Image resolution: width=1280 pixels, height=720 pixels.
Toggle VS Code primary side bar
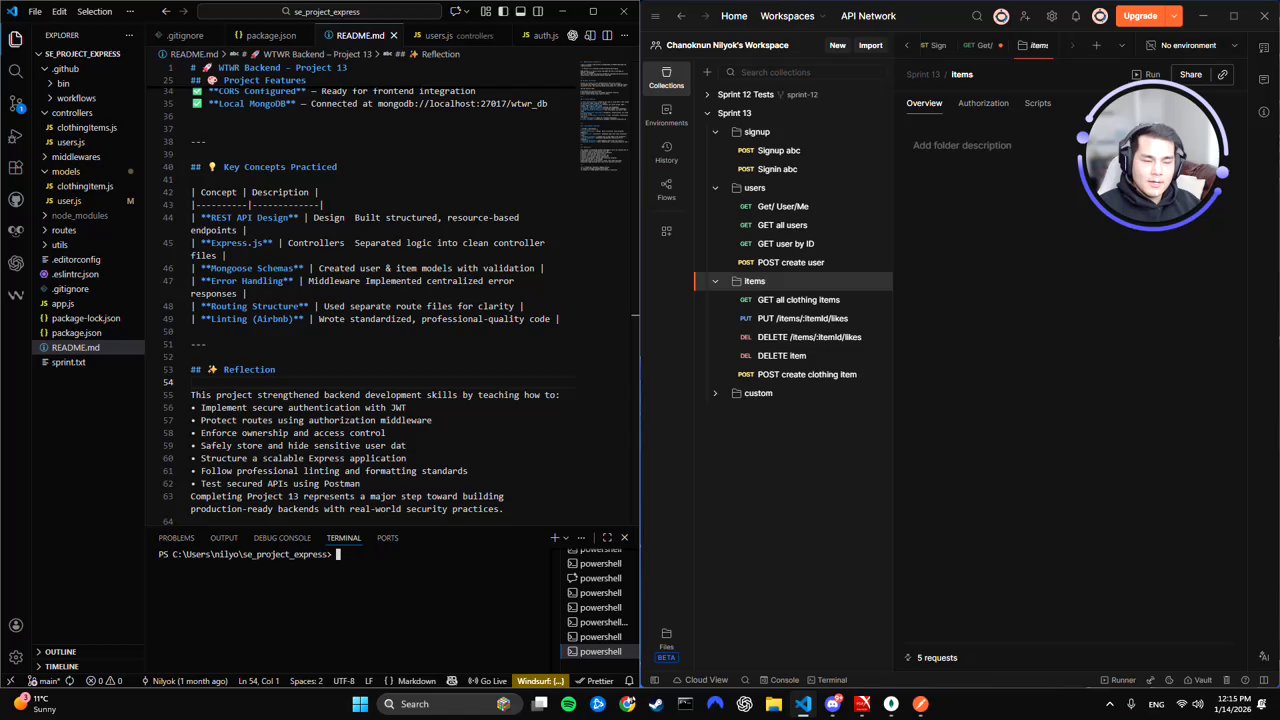(503, 12)
